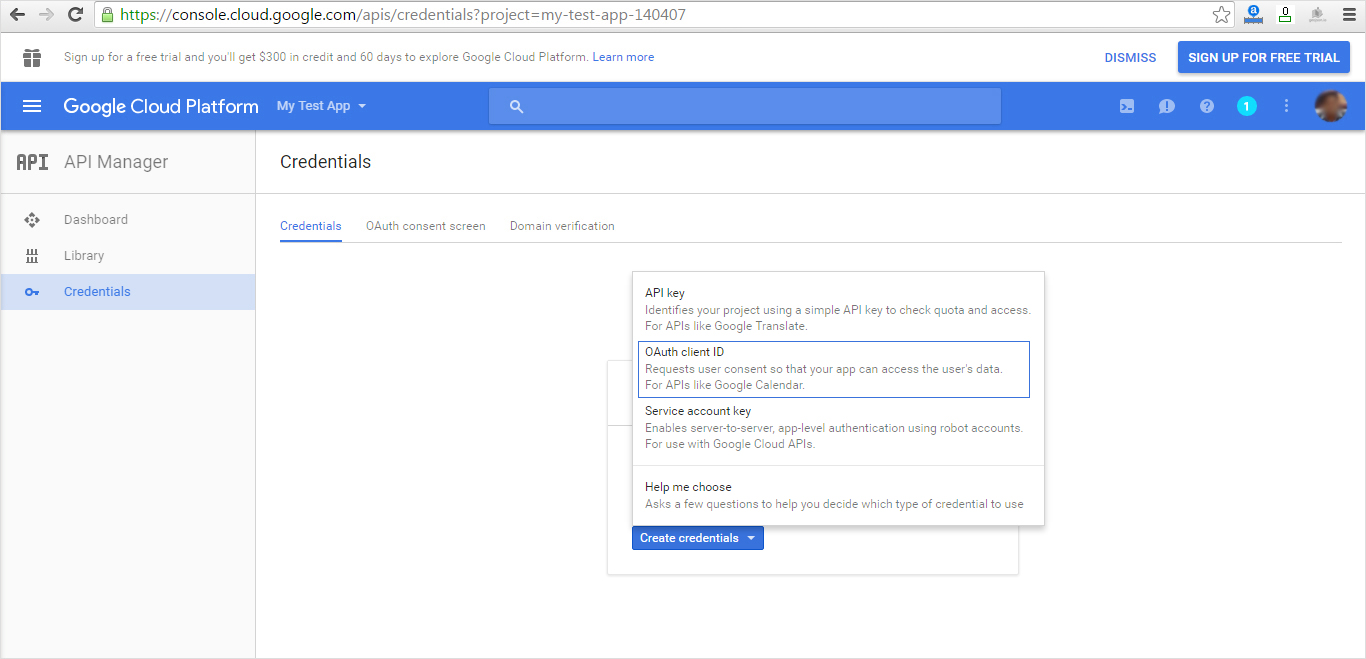This screenshot has height=659, width=1366.
Task: Open the three-dot more options menu
Action: (x=1287, y=106)
